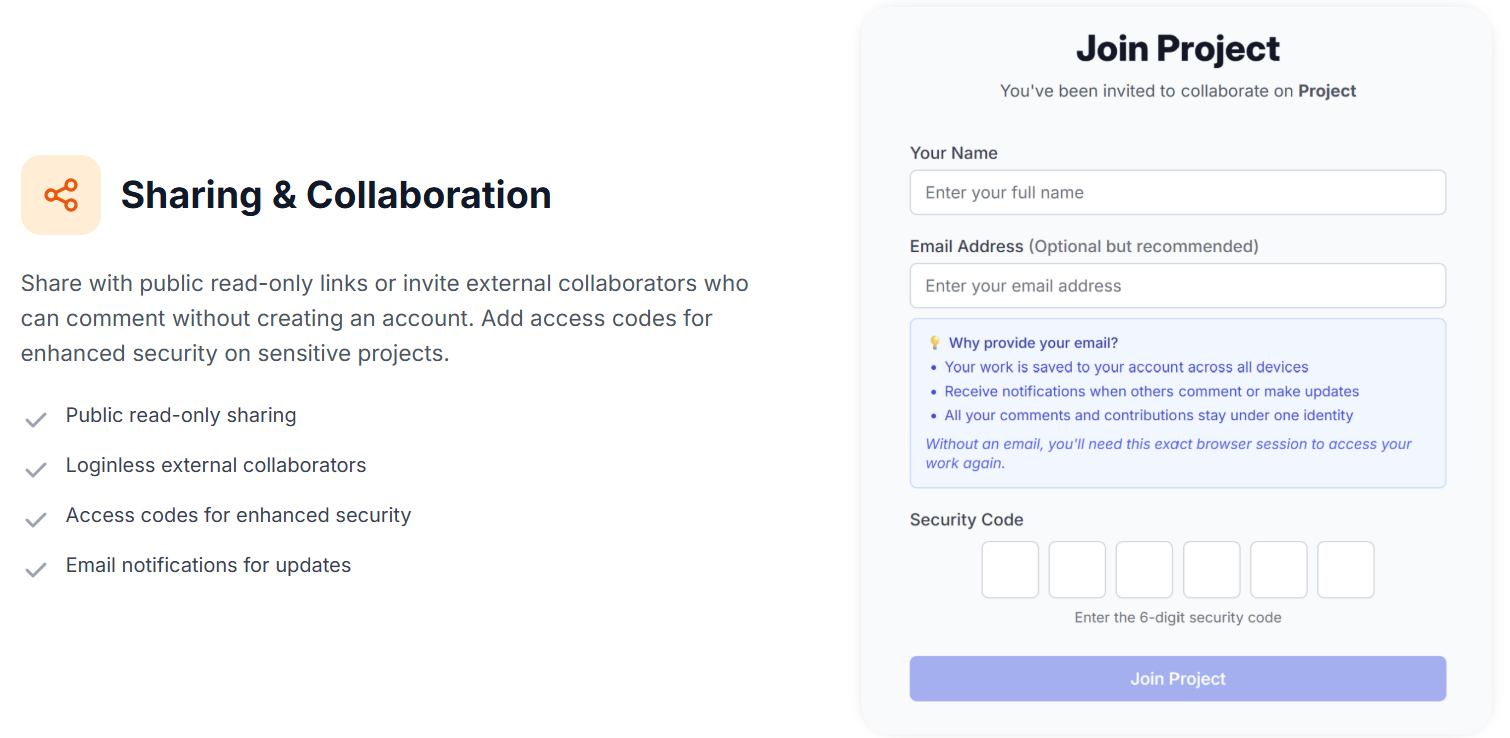Expand the Security Code section
The height and width of the screenshot is (738, 1510).
tap(966, 519)
